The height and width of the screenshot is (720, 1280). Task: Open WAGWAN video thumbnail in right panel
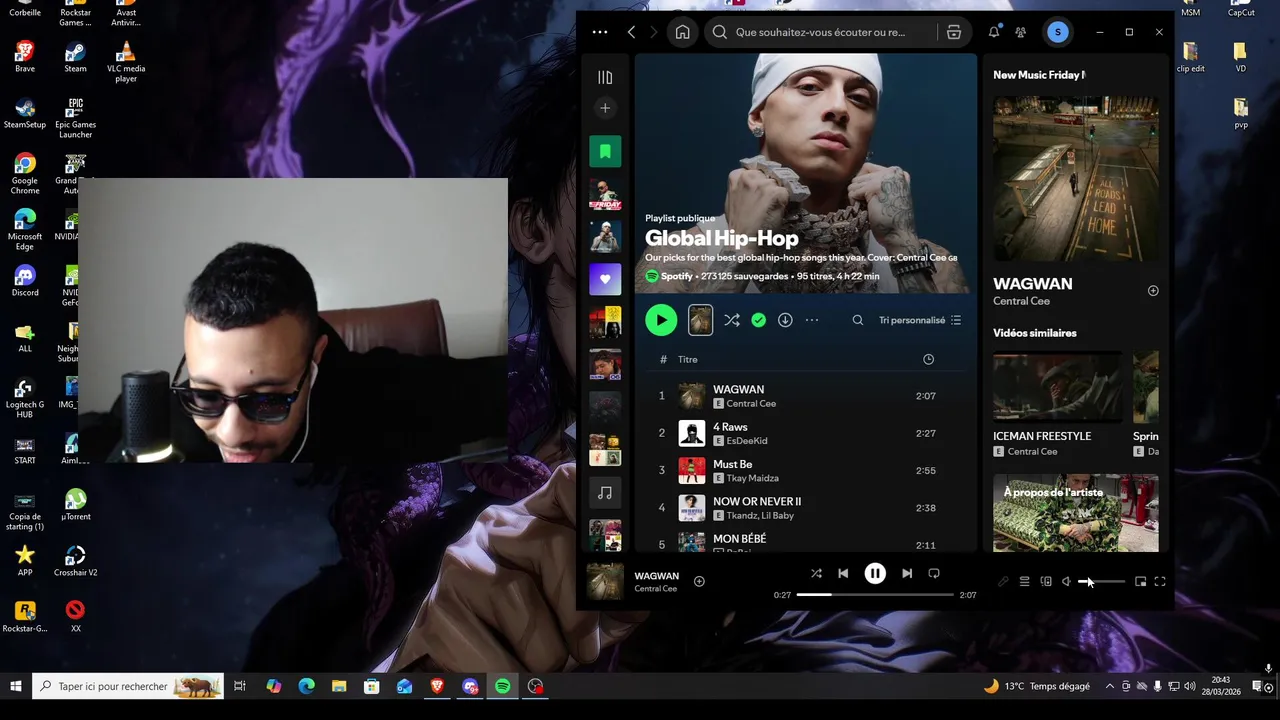1076,179
